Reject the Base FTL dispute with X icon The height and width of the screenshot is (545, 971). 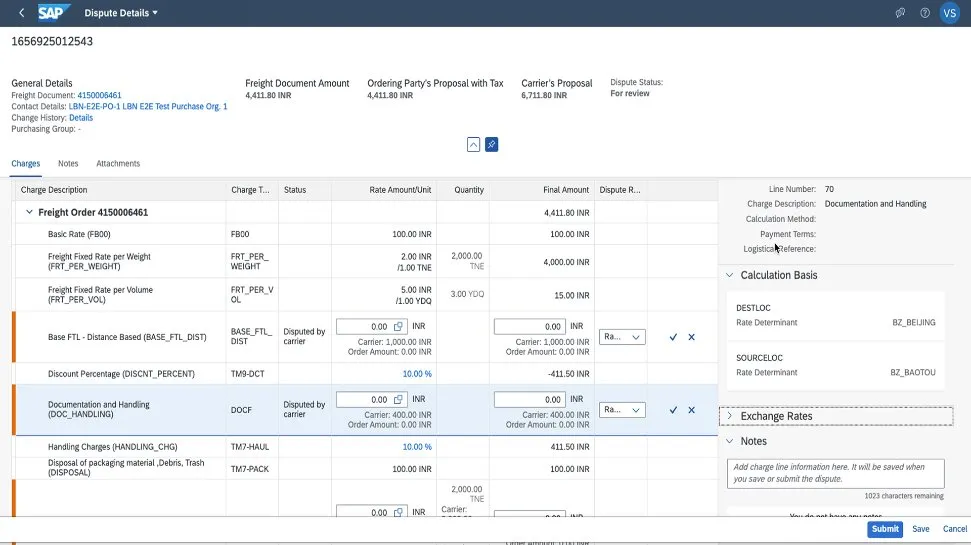[x=691, y=337]
